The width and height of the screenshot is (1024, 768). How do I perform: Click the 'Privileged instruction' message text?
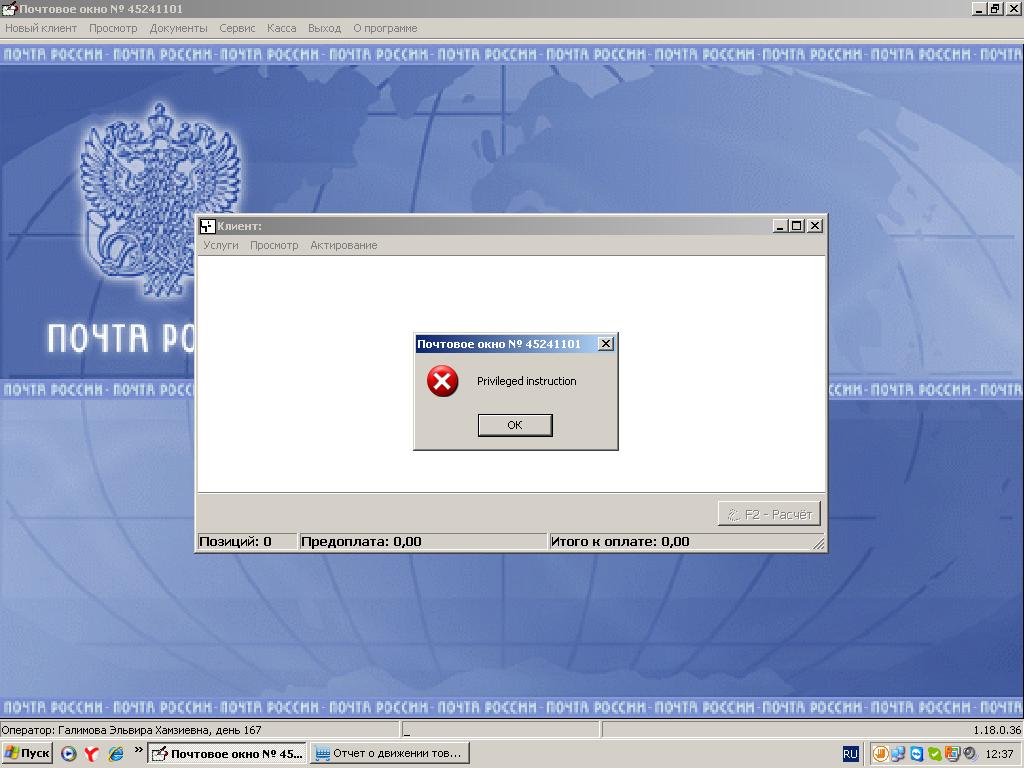pos(526,381)
